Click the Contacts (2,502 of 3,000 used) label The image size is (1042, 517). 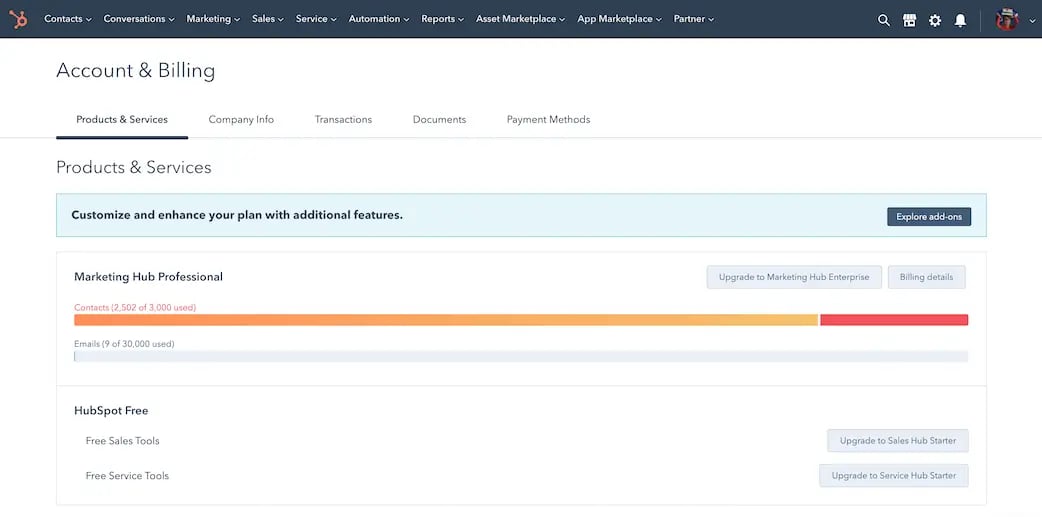tap(135, 308)
